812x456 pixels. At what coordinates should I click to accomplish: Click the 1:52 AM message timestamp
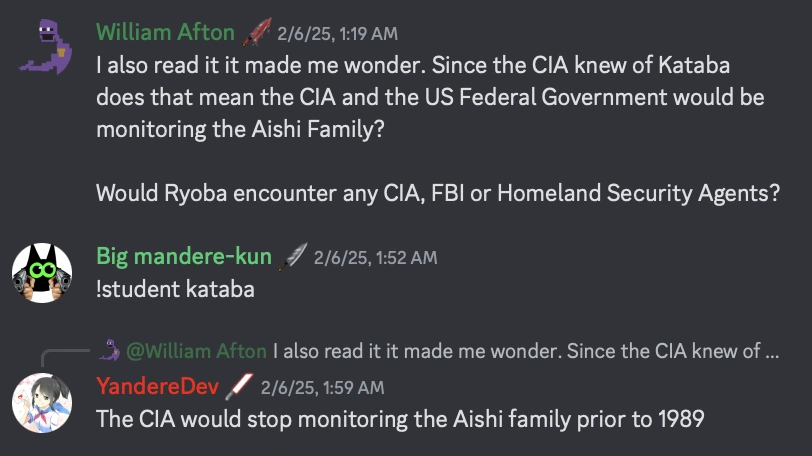pyautogui.click(x=375, y=258)
